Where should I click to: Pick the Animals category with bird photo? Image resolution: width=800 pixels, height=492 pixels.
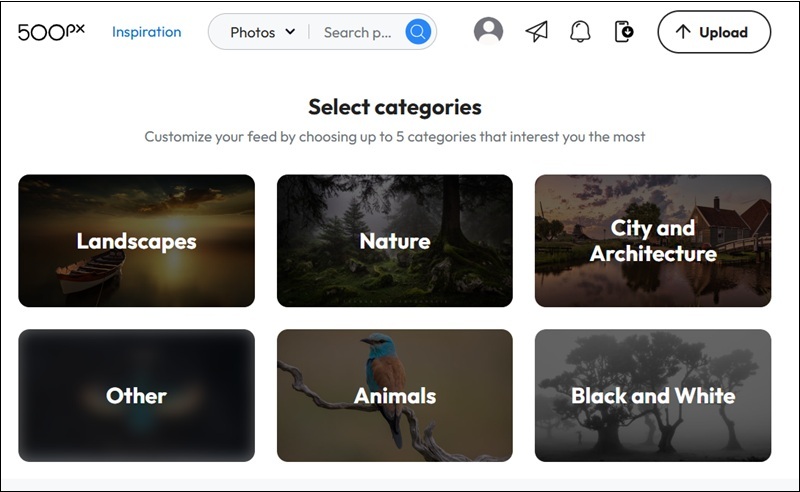[x=395, y=396]
